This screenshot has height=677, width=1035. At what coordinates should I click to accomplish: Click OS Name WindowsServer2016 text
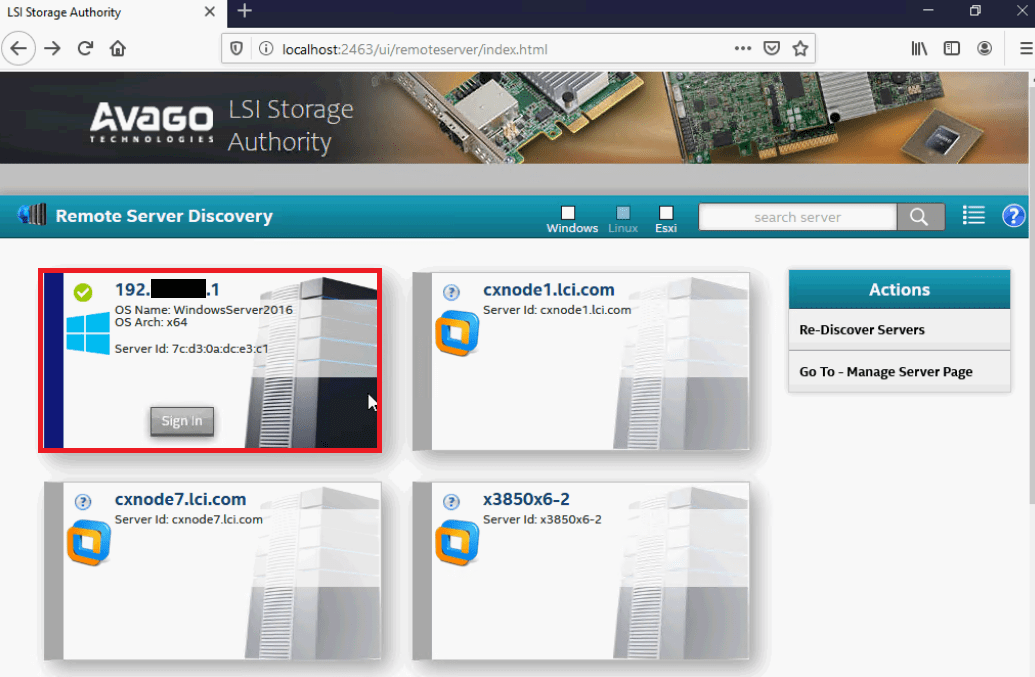(x=203, y=309)
